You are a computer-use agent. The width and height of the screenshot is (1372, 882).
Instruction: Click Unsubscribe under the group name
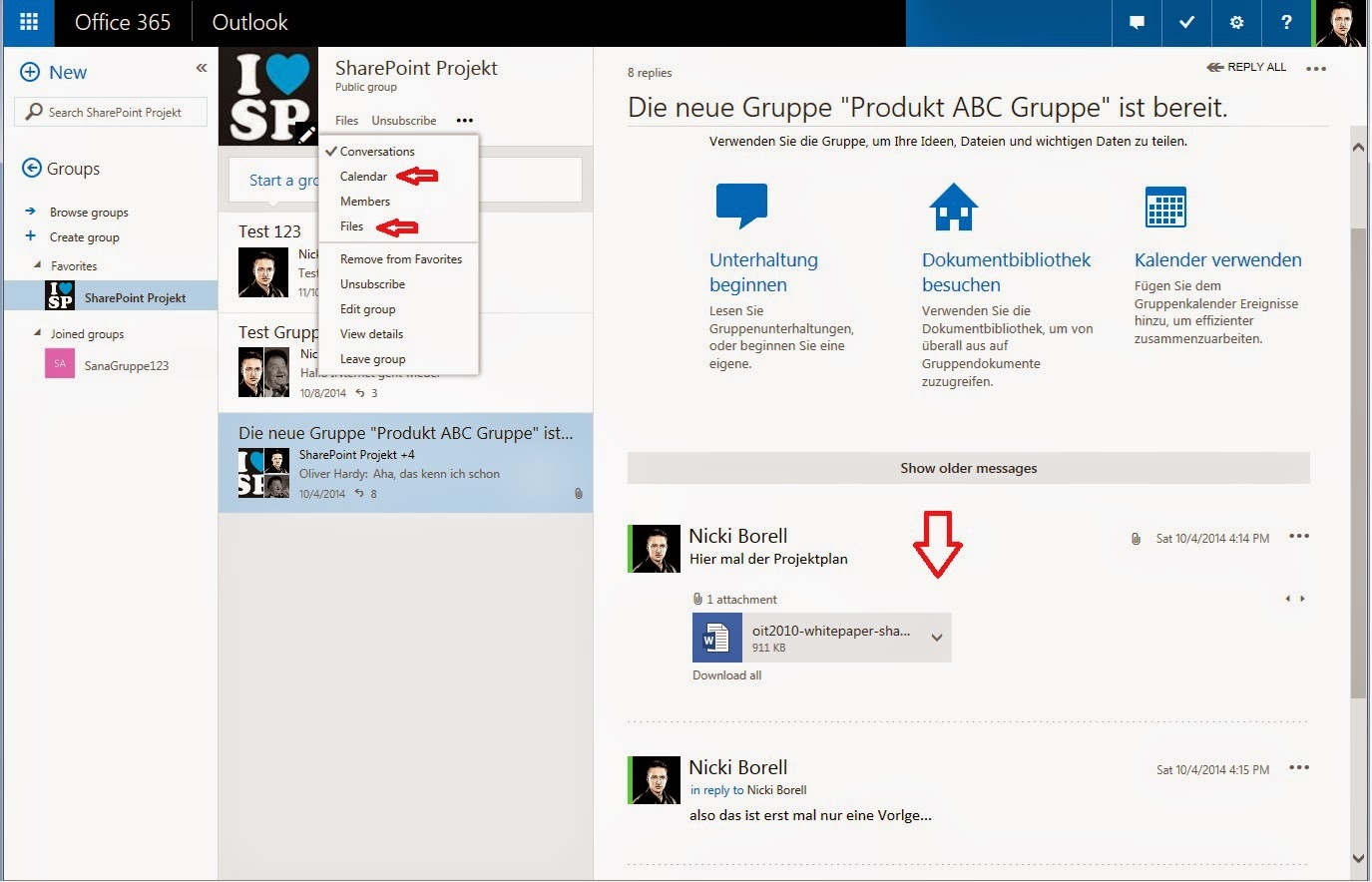pyautogui.click(x=403, y=120)
